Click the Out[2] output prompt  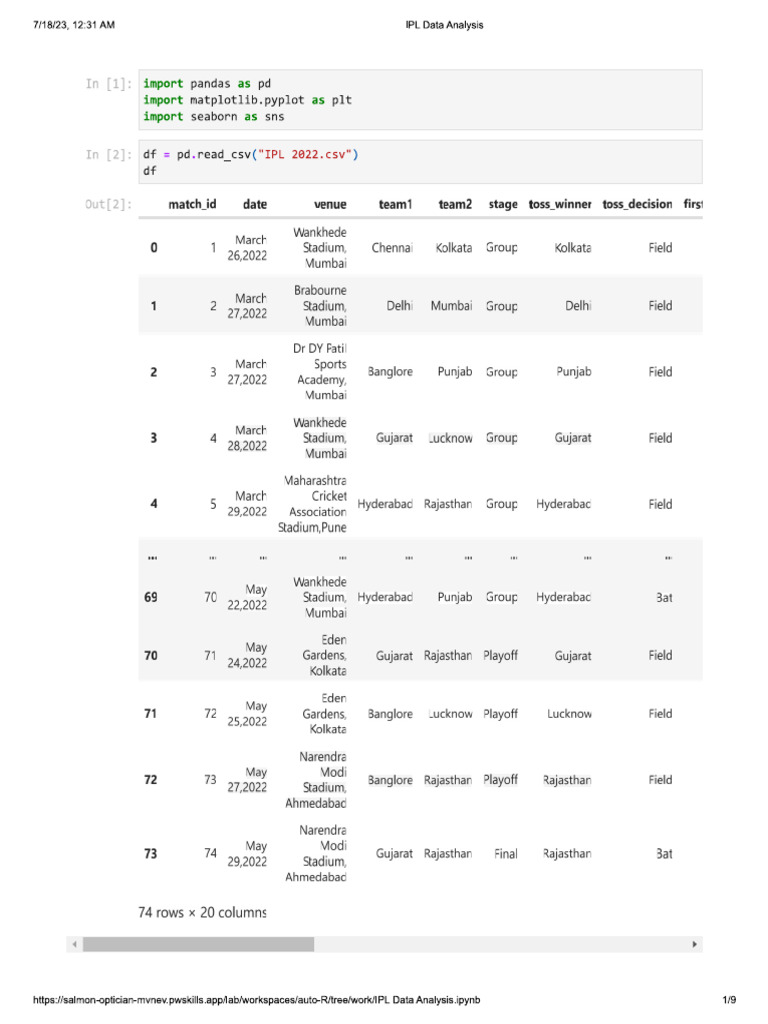pos(109,204)
